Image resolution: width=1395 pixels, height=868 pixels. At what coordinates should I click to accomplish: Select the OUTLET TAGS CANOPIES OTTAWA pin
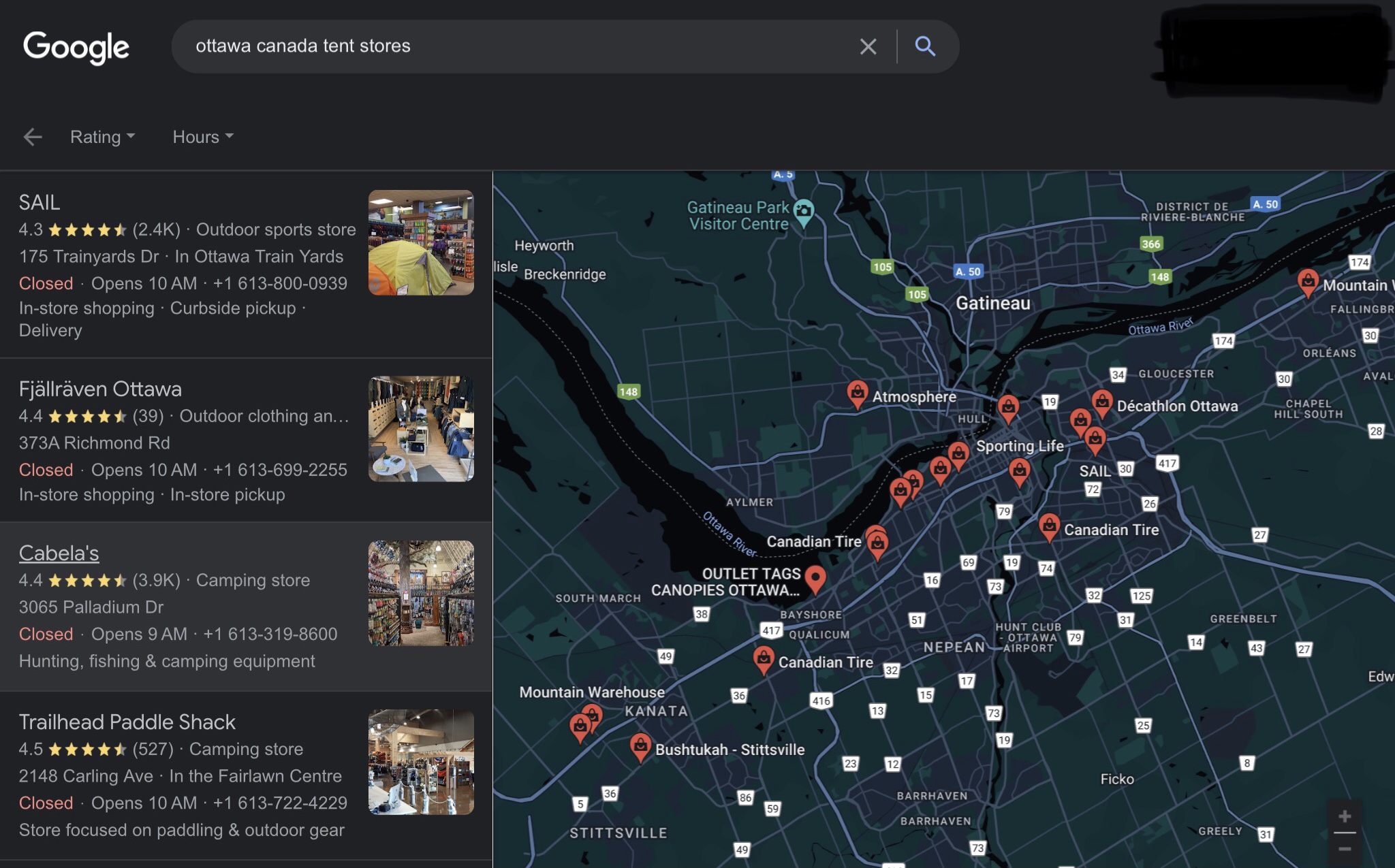click(x=815, y=579)
